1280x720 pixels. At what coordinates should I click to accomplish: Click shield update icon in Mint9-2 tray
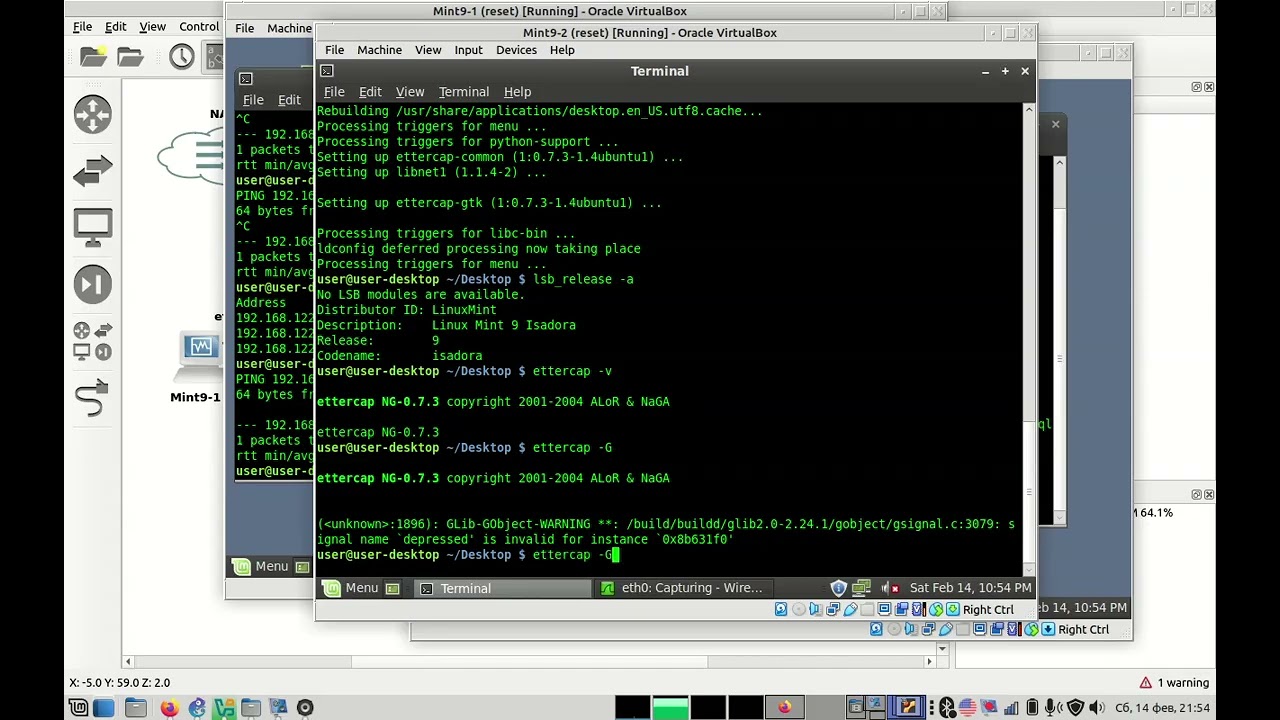coord(839,588)
